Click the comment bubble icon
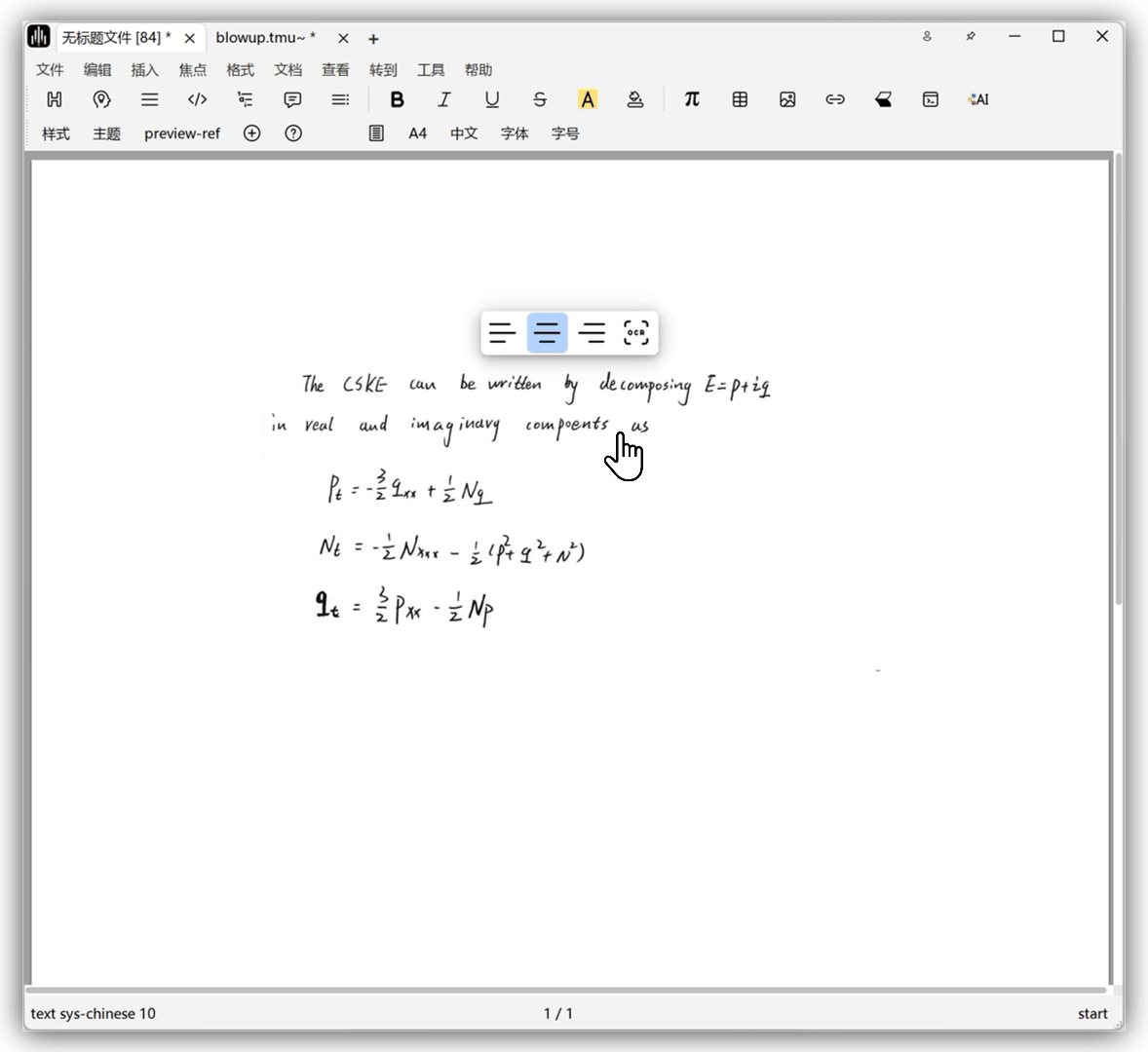This screenshot has width=1148, height=1052. [x=292, y=99]
